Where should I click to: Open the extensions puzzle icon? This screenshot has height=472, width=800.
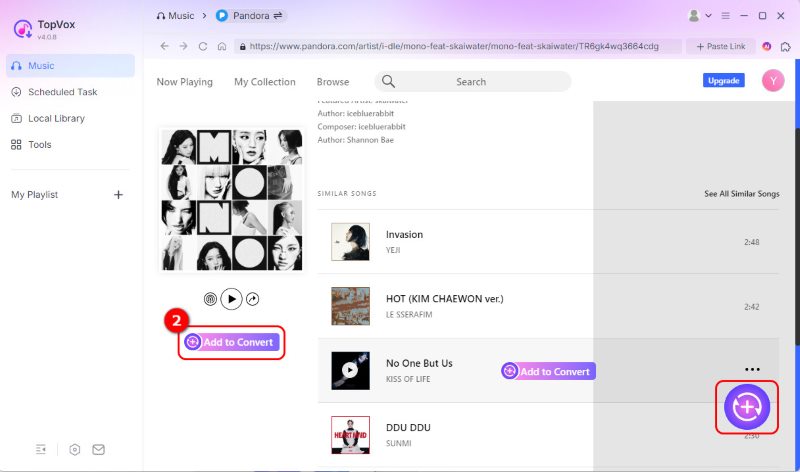pyautogui.click(x=786, y=46)
